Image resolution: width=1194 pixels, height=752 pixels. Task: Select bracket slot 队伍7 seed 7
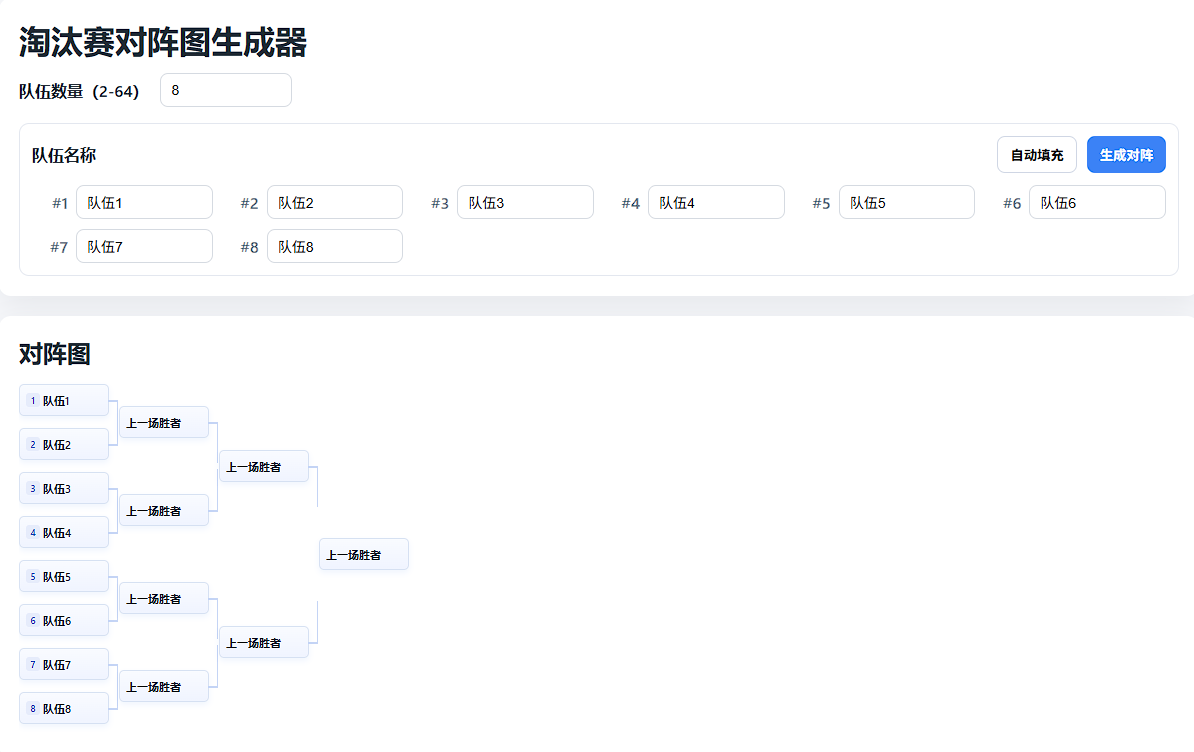pos(64,664)
